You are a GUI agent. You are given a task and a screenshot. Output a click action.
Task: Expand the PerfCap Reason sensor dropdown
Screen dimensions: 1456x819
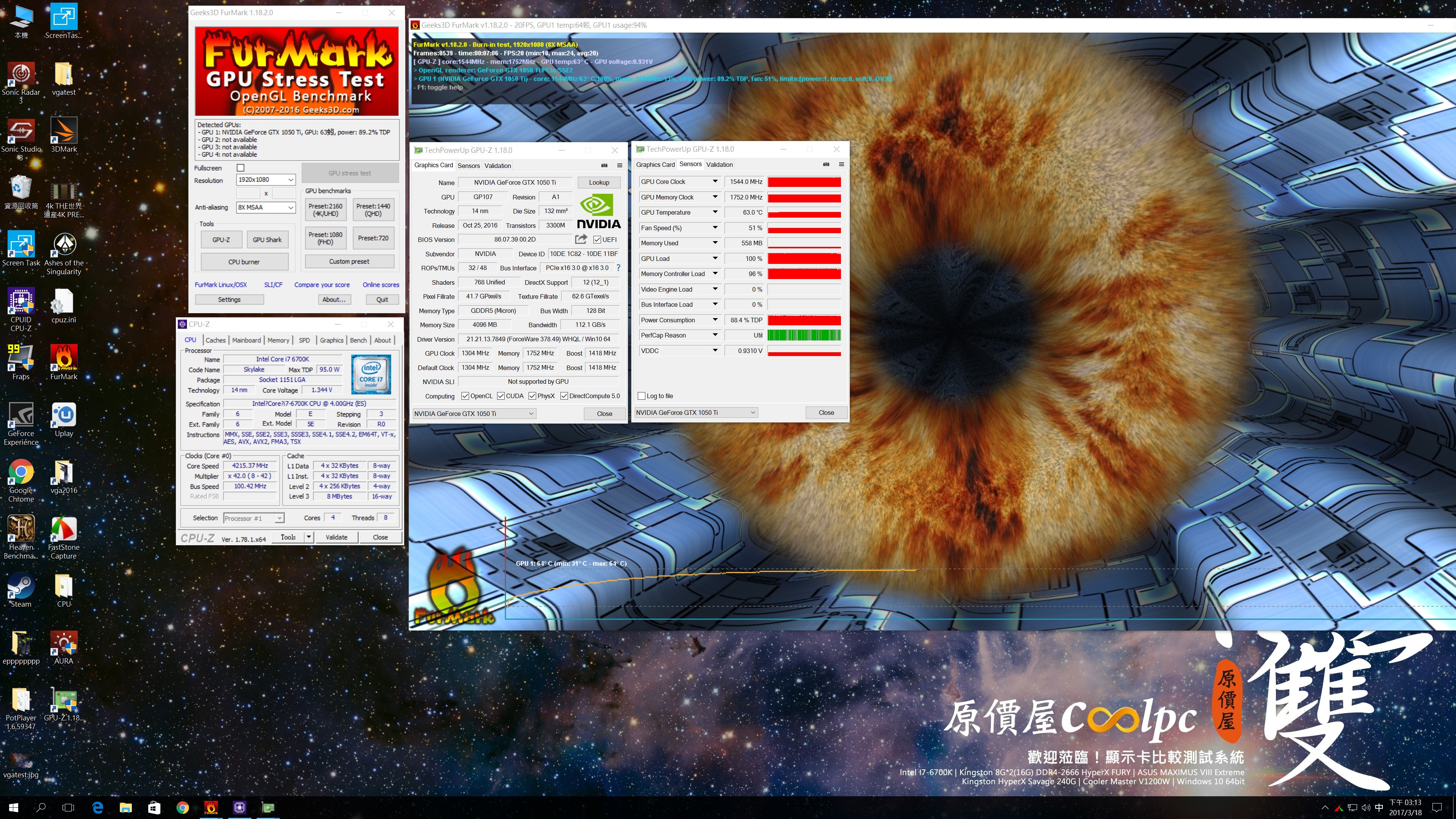[x=715, y=335]
